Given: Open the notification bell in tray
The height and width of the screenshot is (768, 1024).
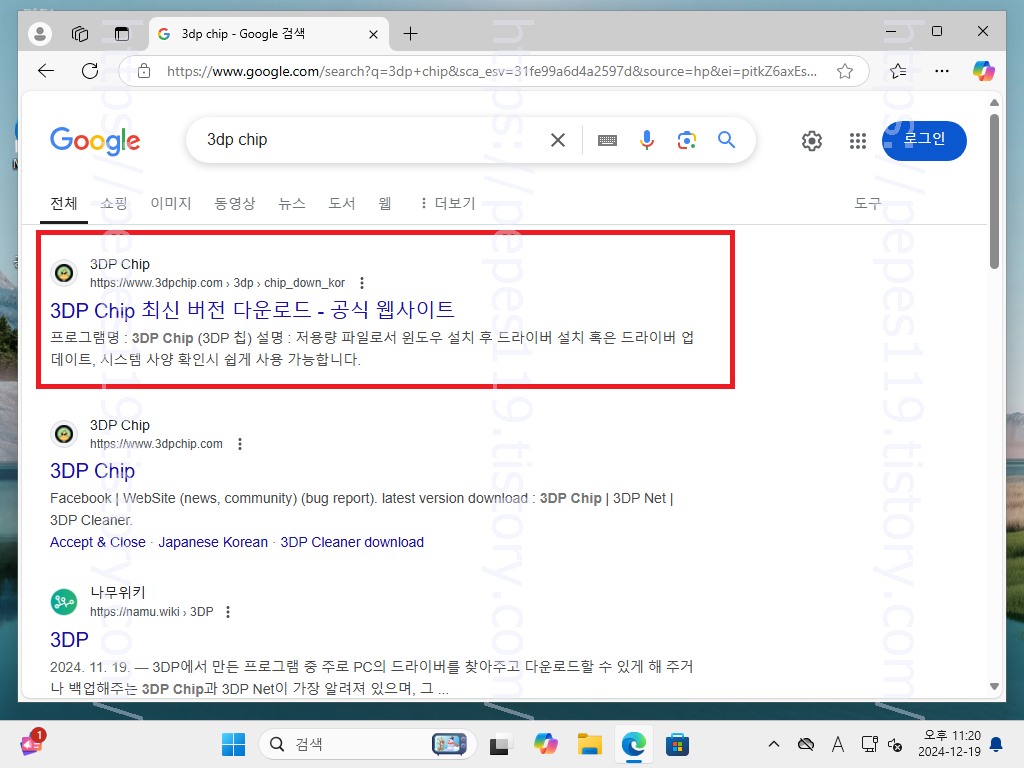Looking at the screenshot, I should point(997,744).
